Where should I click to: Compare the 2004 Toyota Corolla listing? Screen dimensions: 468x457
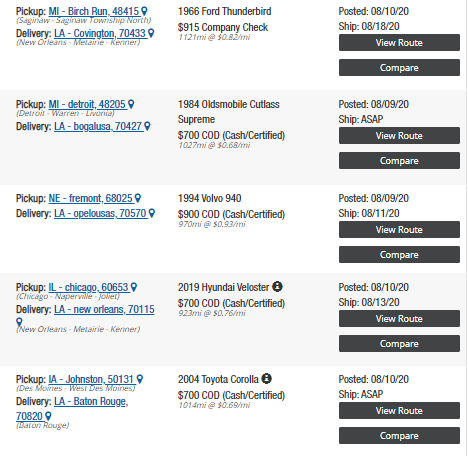pyautogui.click(x=399, y=436)
